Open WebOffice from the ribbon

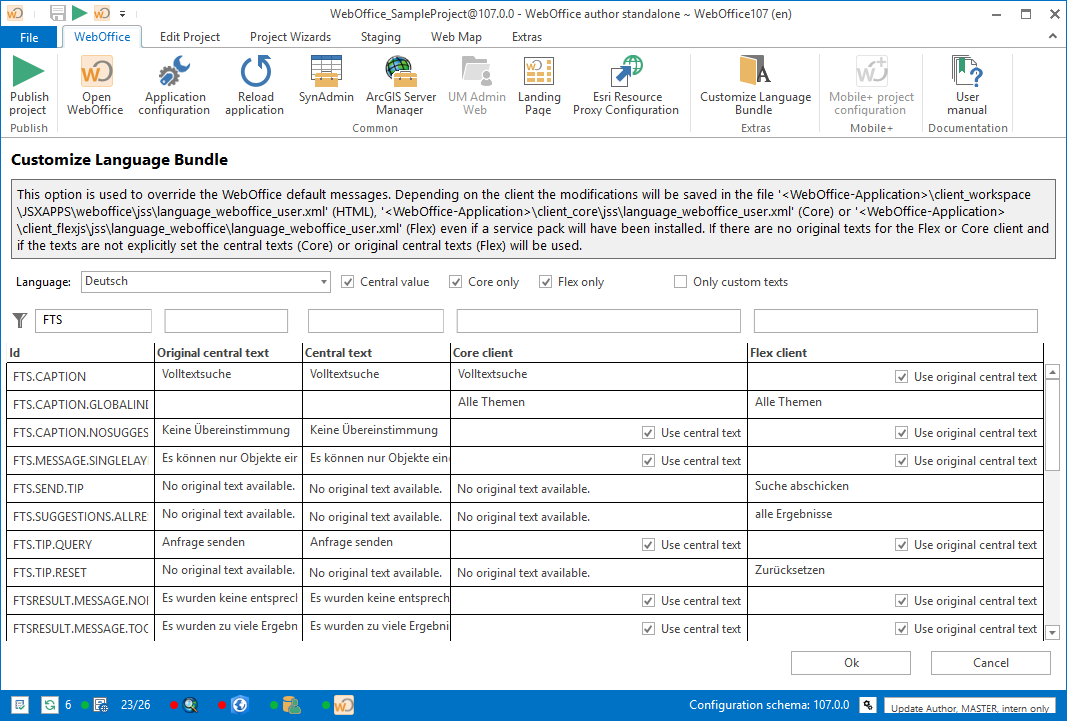coord(94,85)
